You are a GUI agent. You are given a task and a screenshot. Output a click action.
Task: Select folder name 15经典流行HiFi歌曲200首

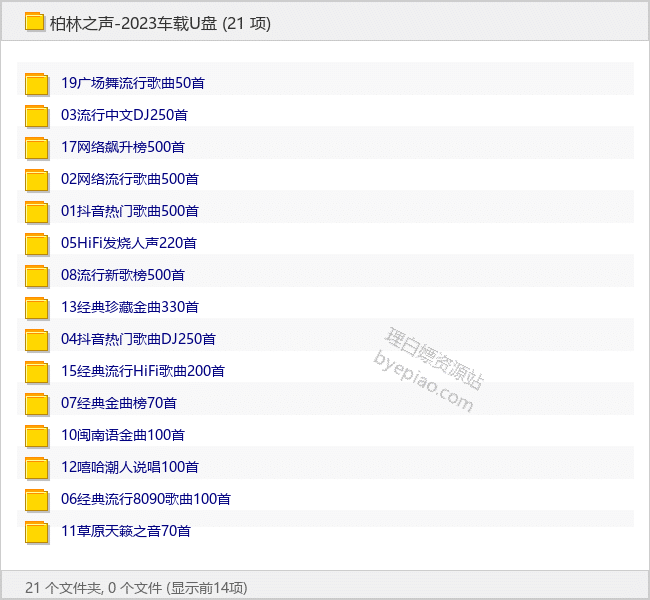tap(143, 371)
